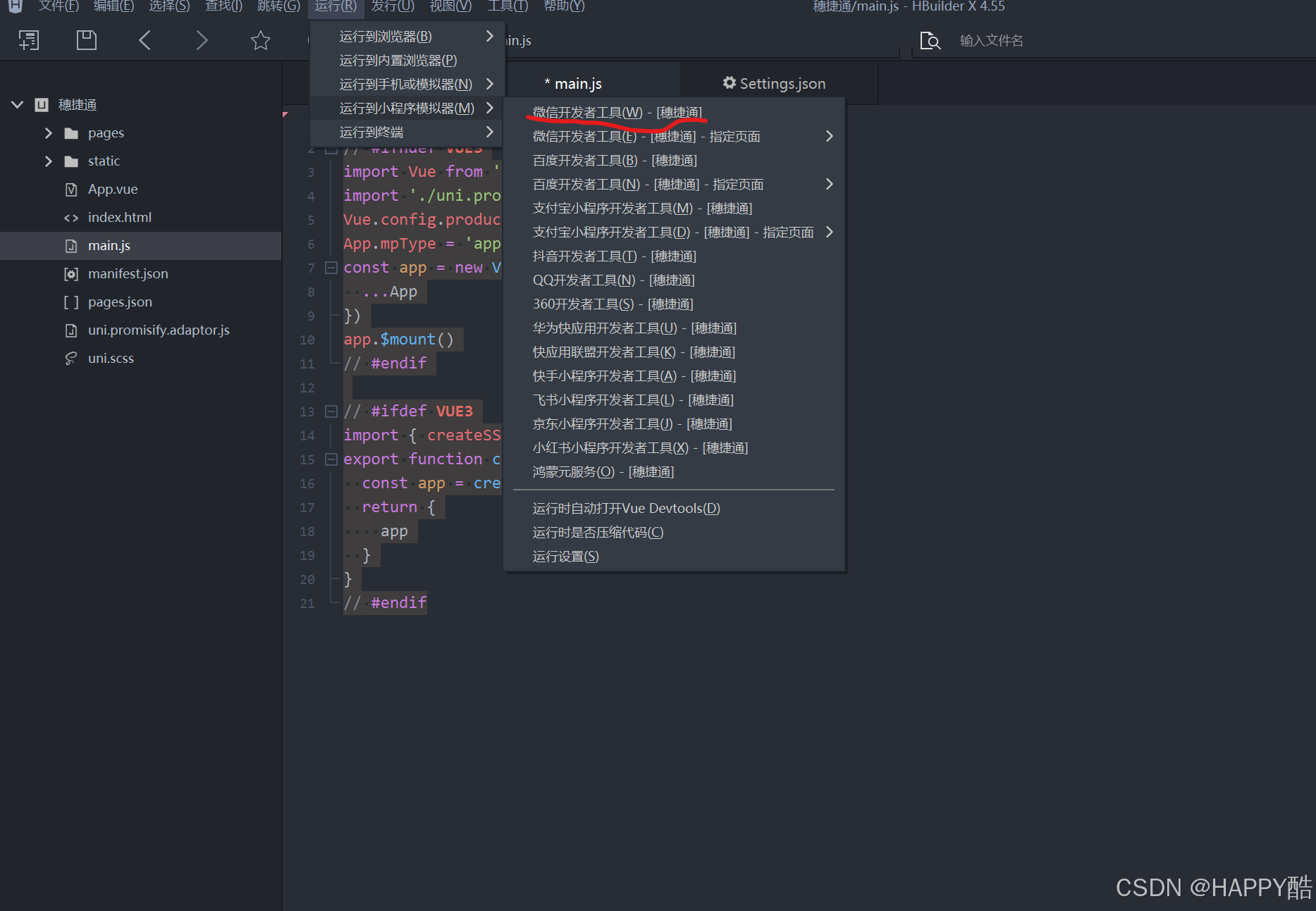This screenshot has width=1316, height=911.
Task: Open 支付宝小程序 指定页面 submenu arrow
Action: 830,232
